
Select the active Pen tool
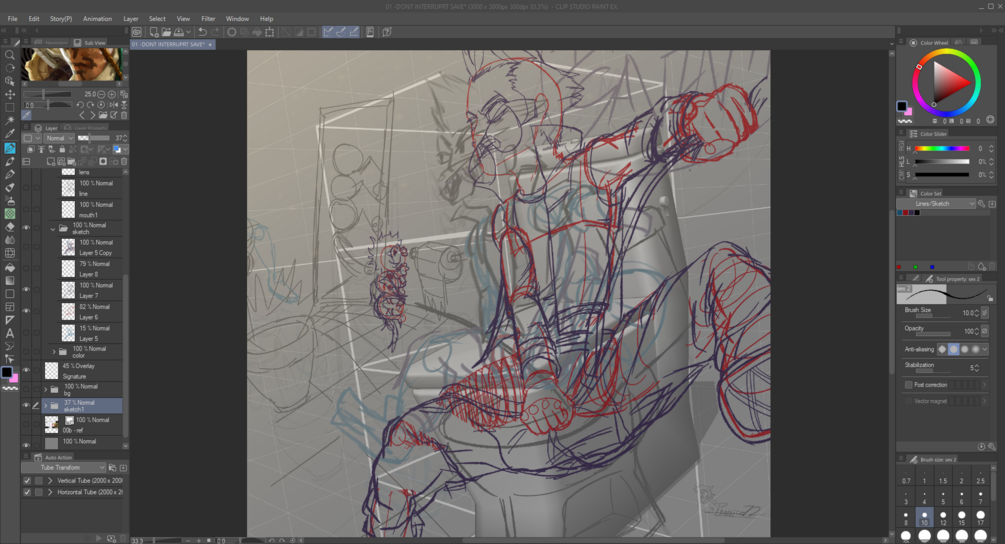tap(10, 147)
